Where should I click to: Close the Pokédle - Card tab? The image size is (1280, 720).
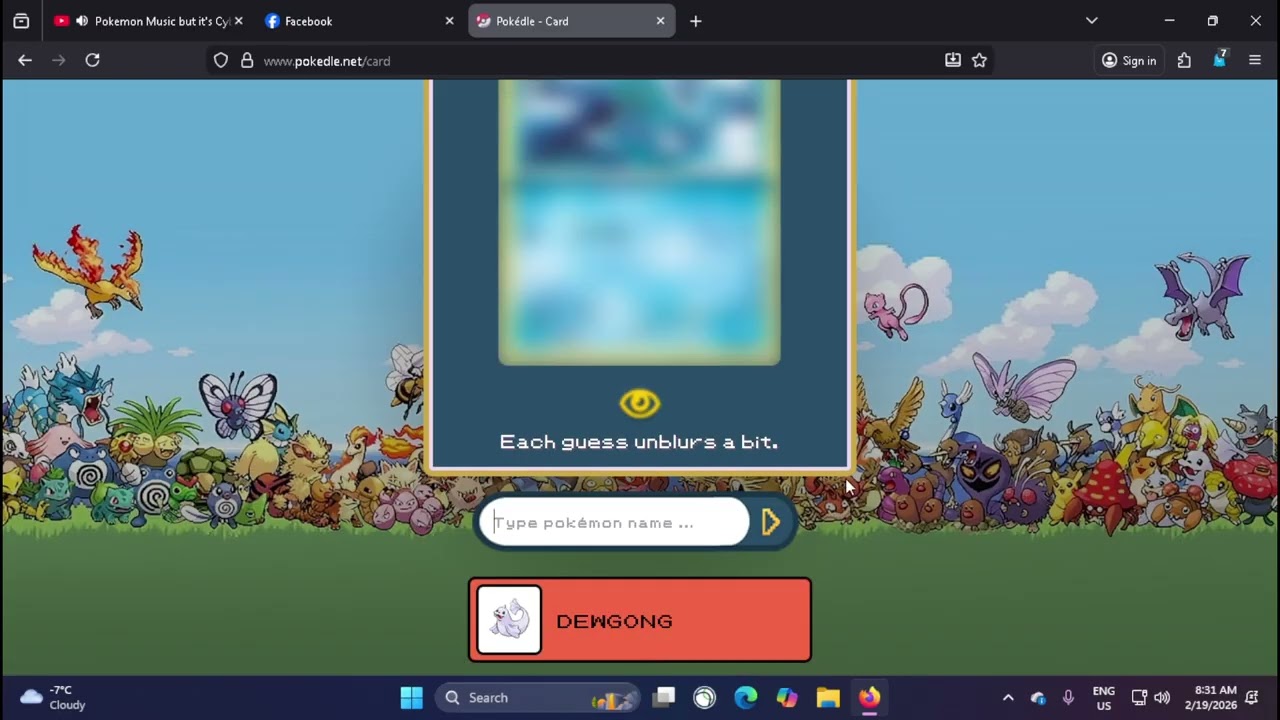[660, 21]
